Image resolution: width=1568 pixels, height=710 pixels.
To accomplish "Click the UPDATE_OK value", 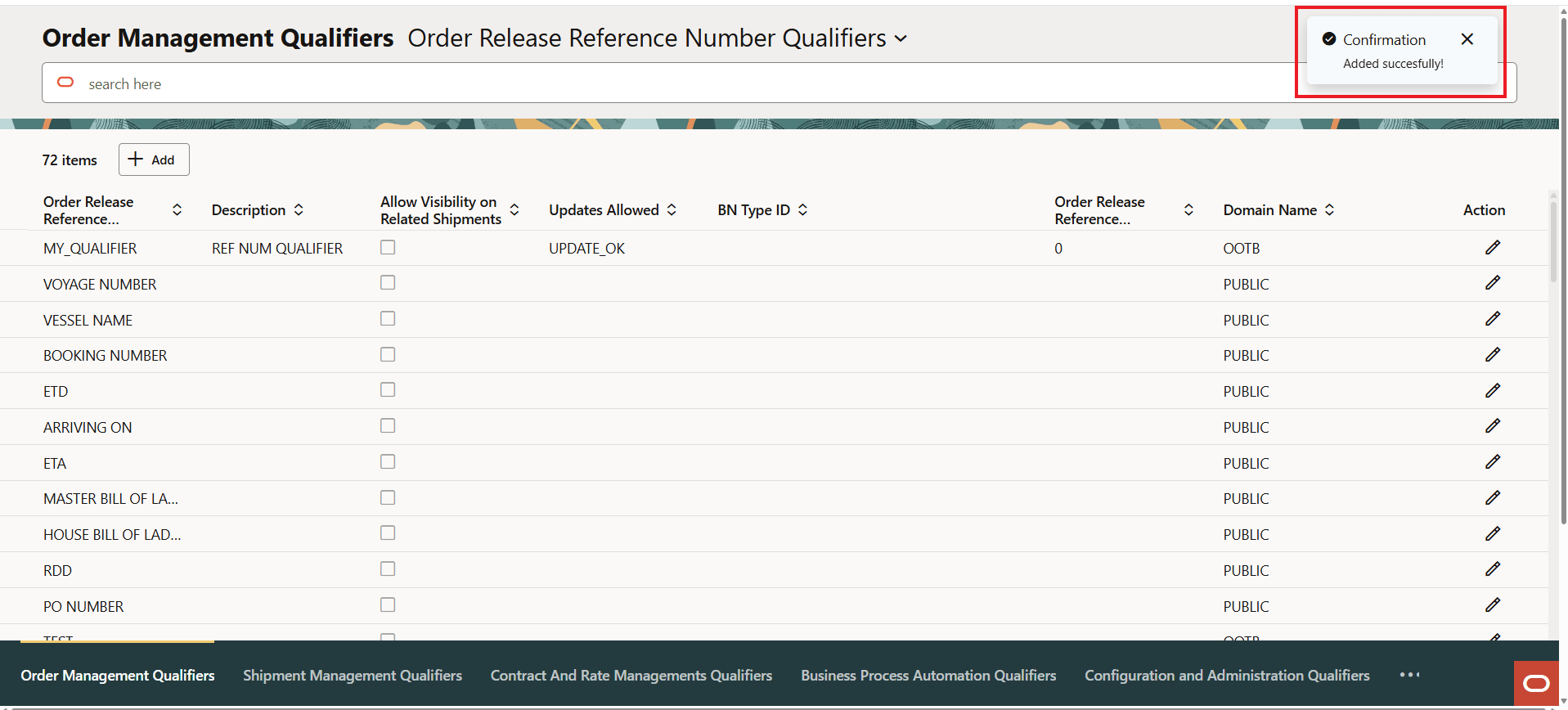I will coord(586,249).
